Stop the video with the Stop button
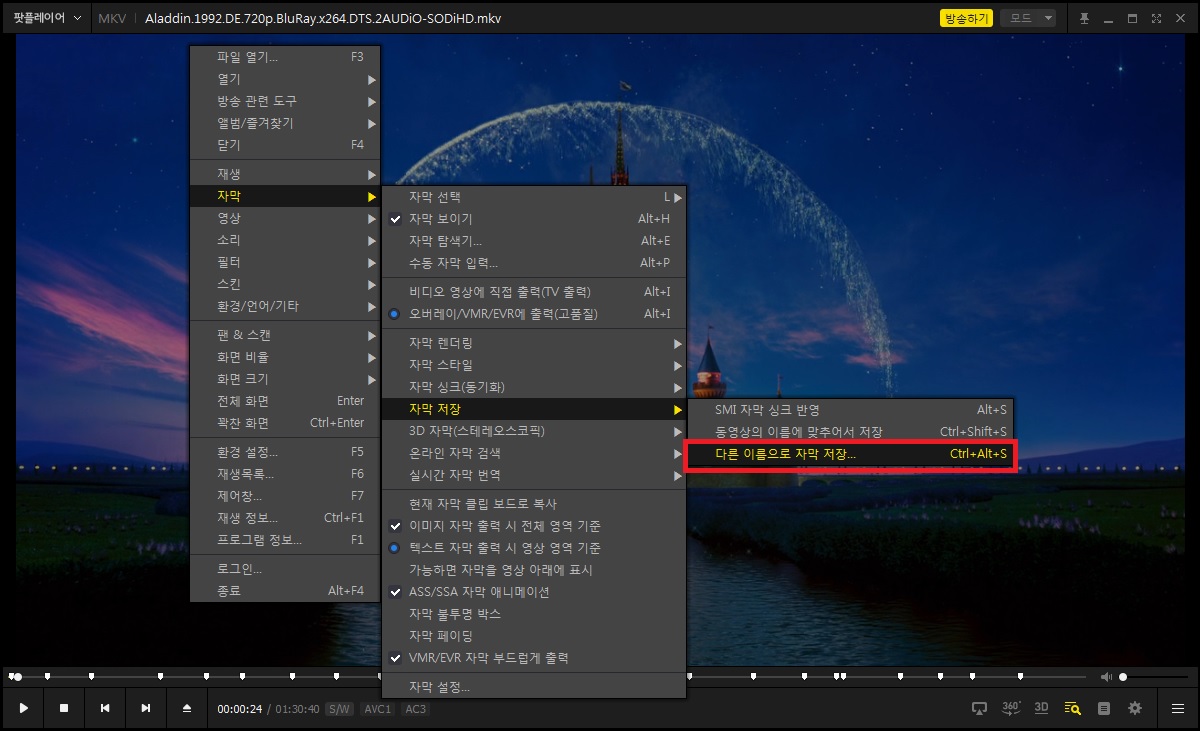1200x731 pixels. (x=64, y=708)
